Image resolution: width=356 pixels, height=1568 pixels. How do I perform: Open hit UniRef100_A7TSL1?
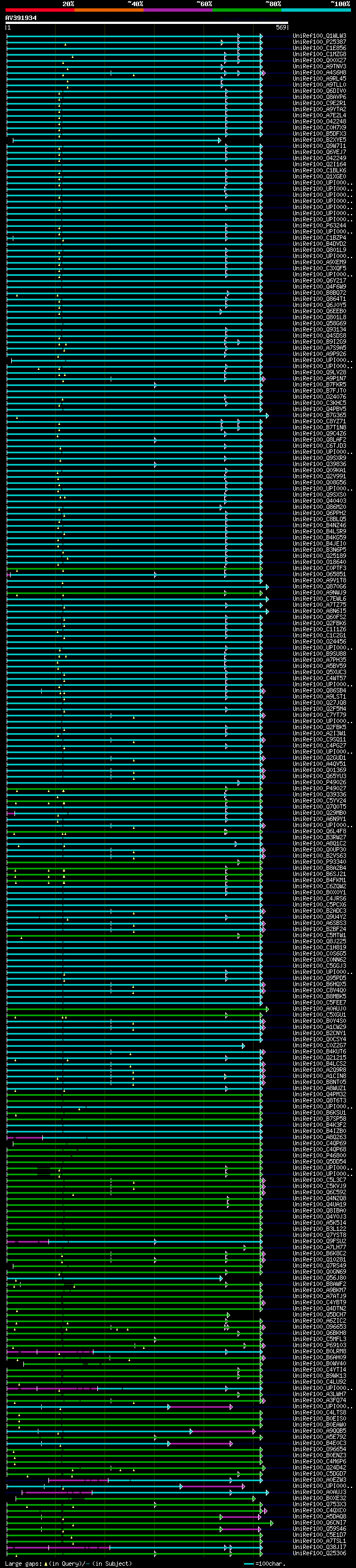[x=319, y=1541]
